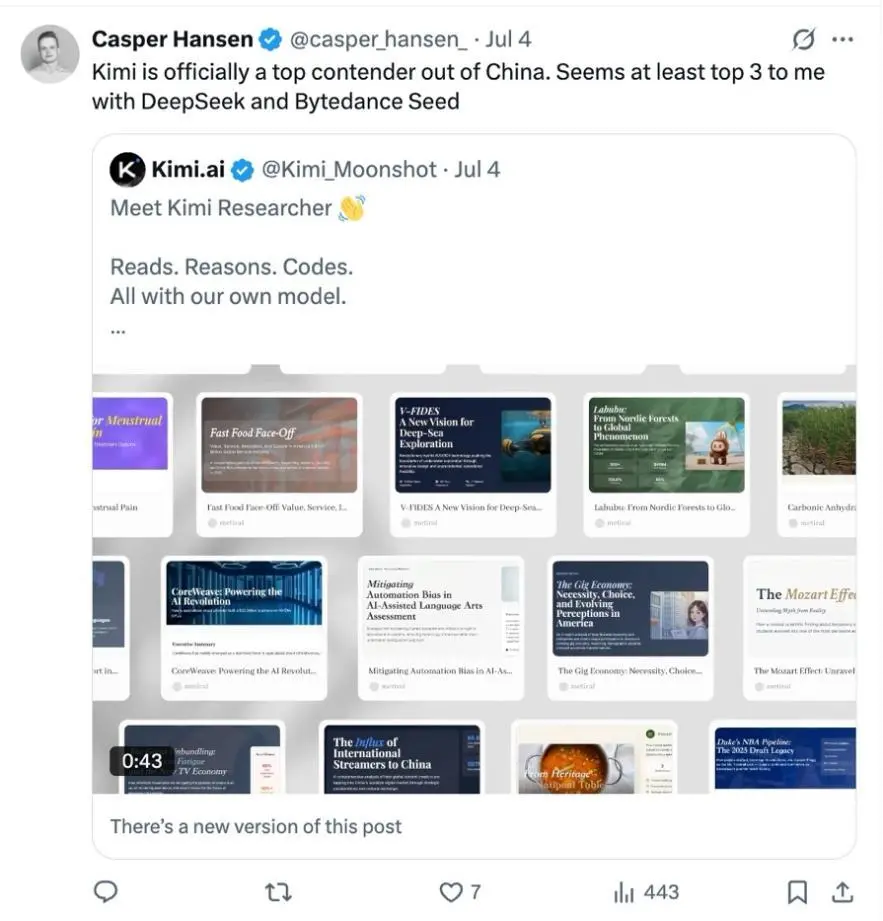This screenshot has height=921, width=883.
Task: Play the Kimi Researcher video preview
Action: tap(474, 580)
